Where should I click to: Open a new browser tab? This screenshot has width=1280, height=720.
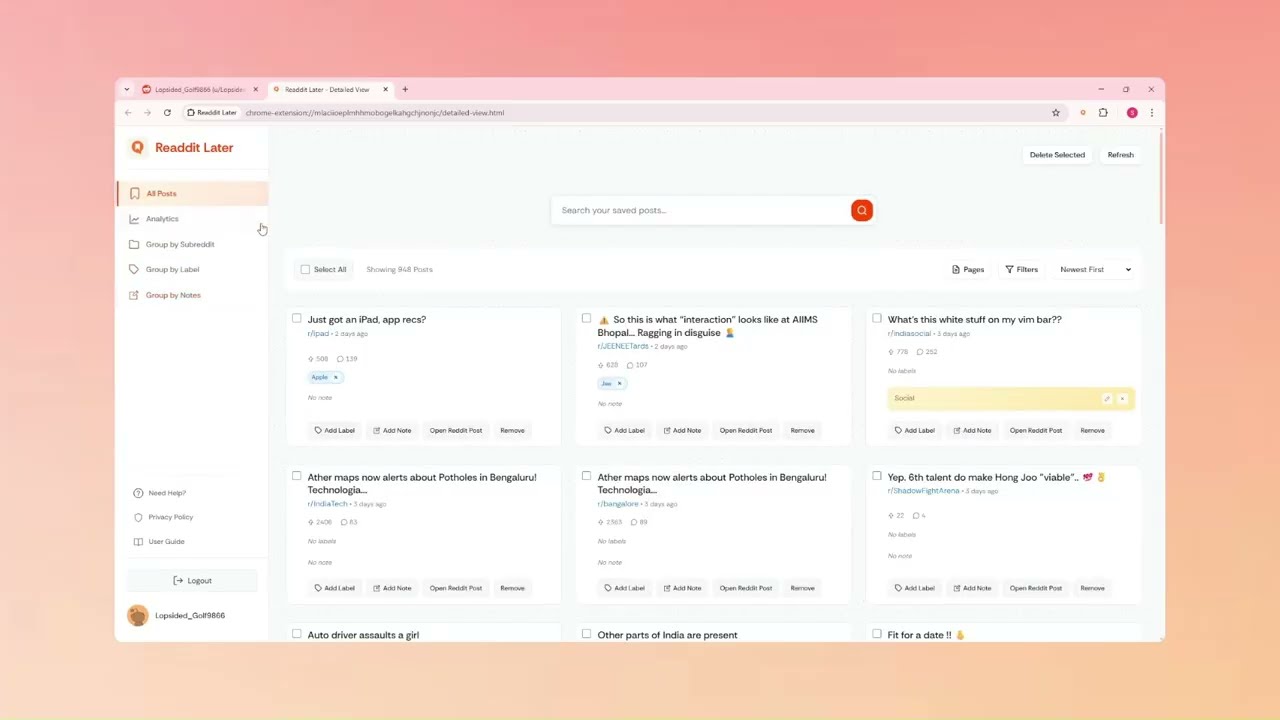click(x=405, y=89)
